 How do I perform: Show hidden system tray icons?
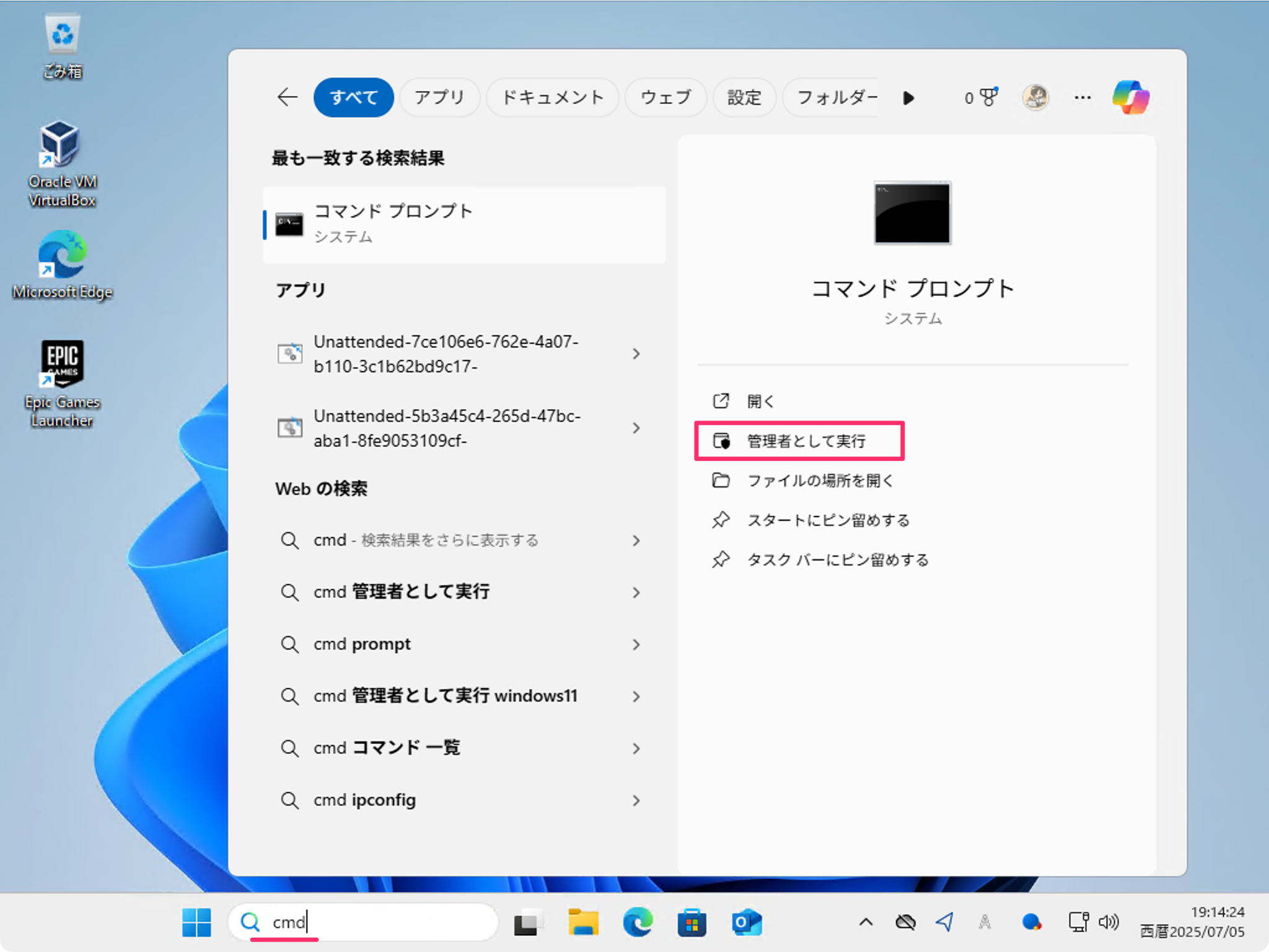pos(866,922)
